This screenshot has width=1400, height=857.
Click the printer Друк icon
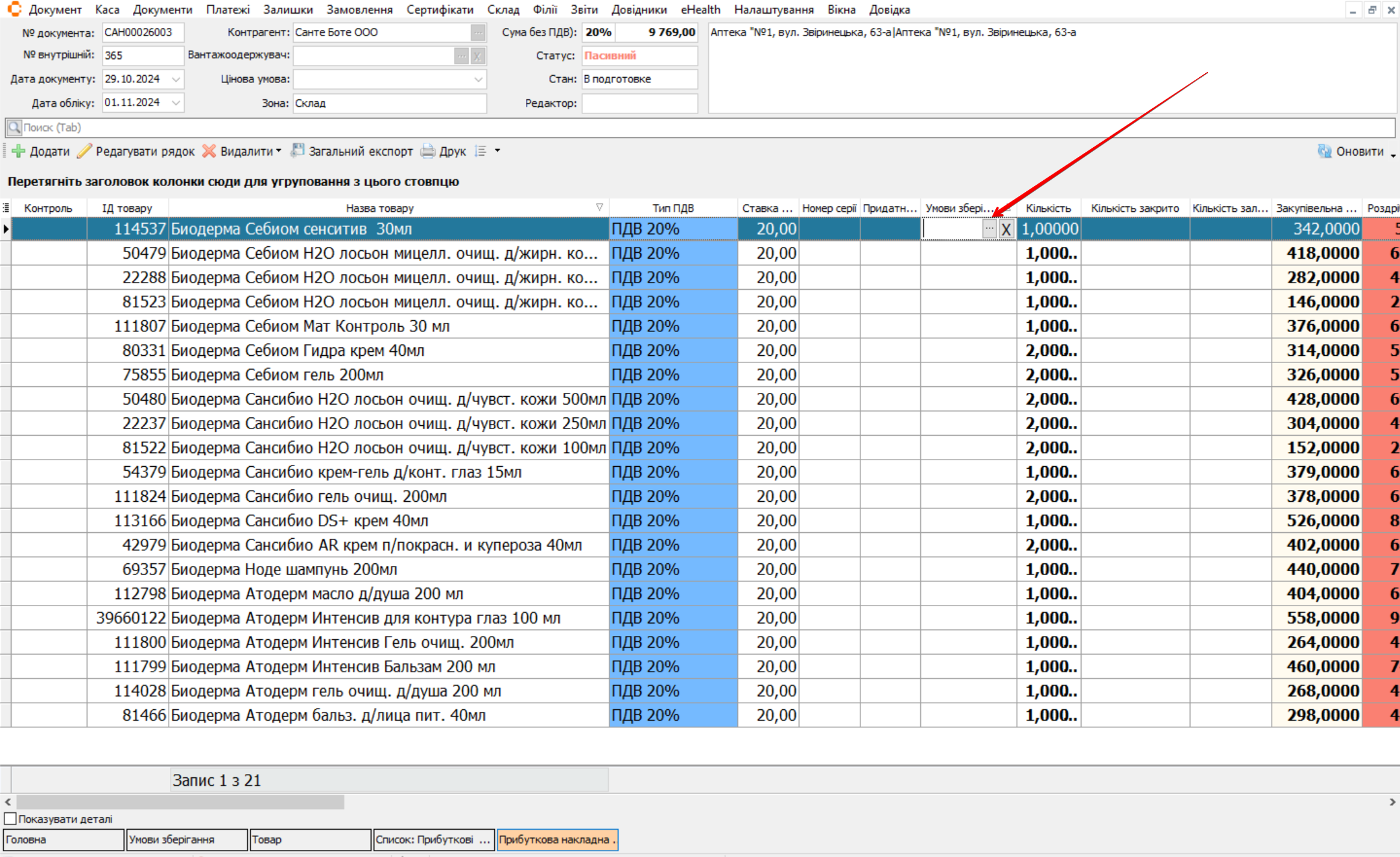point(428,151)
